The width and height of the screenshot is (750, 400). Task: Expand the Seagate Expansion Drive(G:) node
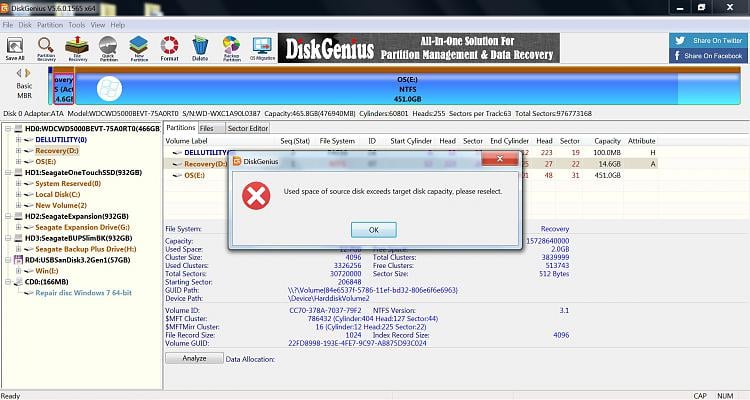point(19,227)
